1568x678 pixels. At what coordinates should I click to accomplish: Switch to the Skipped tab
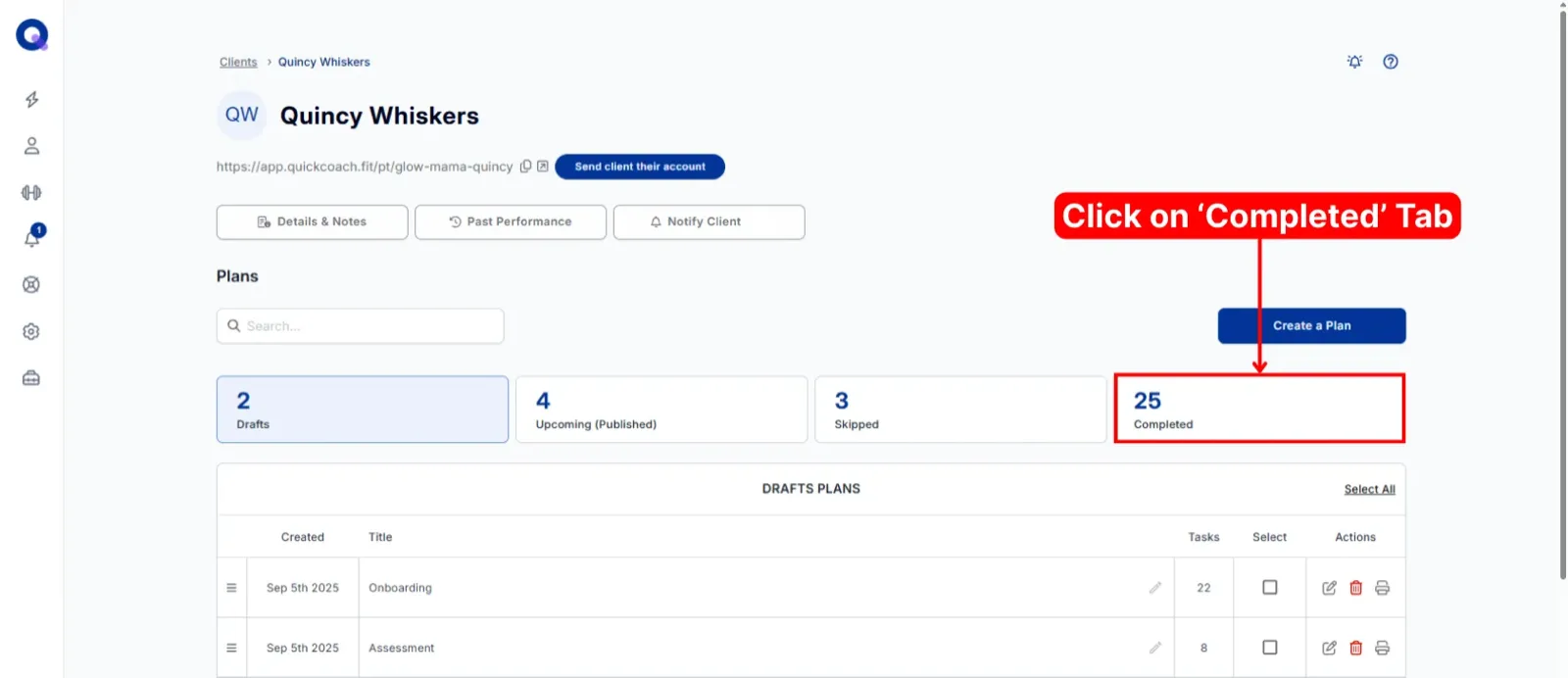click(960, 410)
